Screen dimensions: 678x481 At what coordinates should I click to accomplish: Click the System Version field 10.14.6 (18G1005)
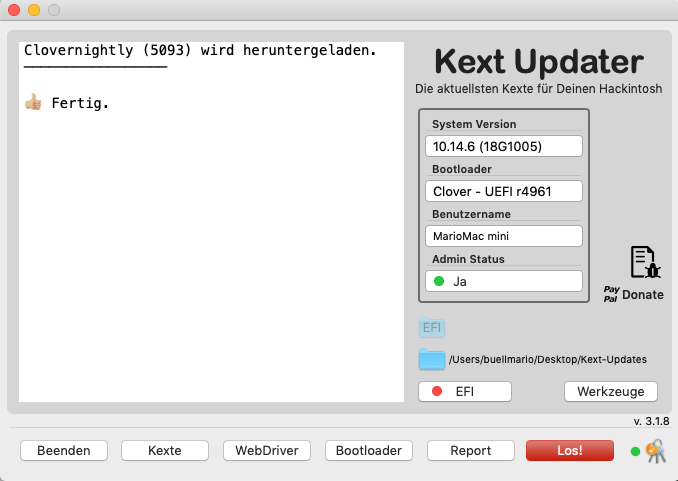[x=504, y=146]
